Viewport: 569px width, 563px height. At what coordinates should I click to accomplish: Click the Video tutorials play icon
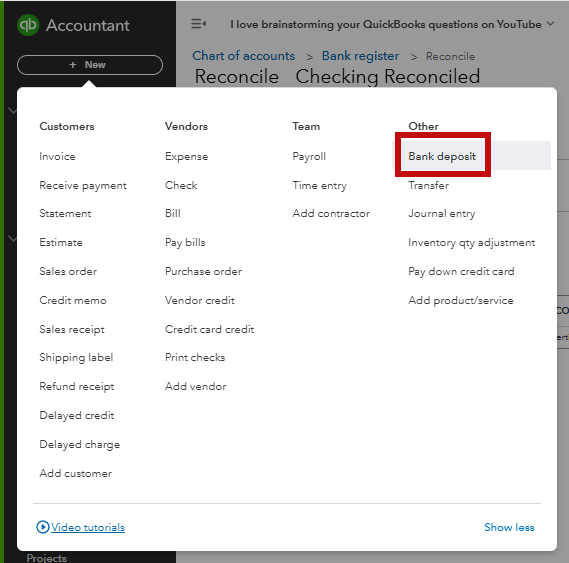click(42, 527)
